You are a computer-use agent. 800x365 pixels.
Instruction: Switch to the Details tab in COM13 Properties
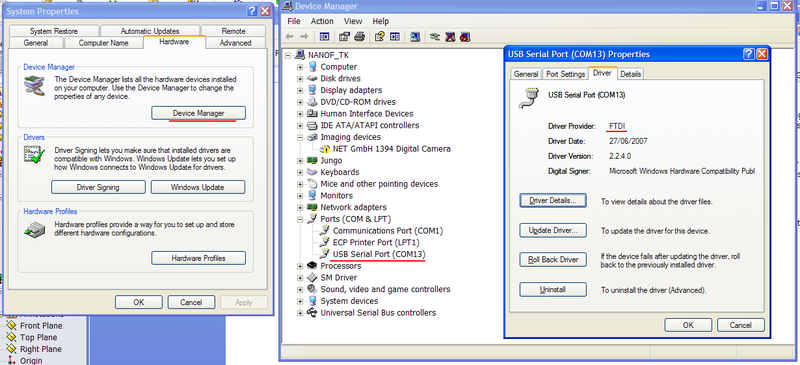631,74
